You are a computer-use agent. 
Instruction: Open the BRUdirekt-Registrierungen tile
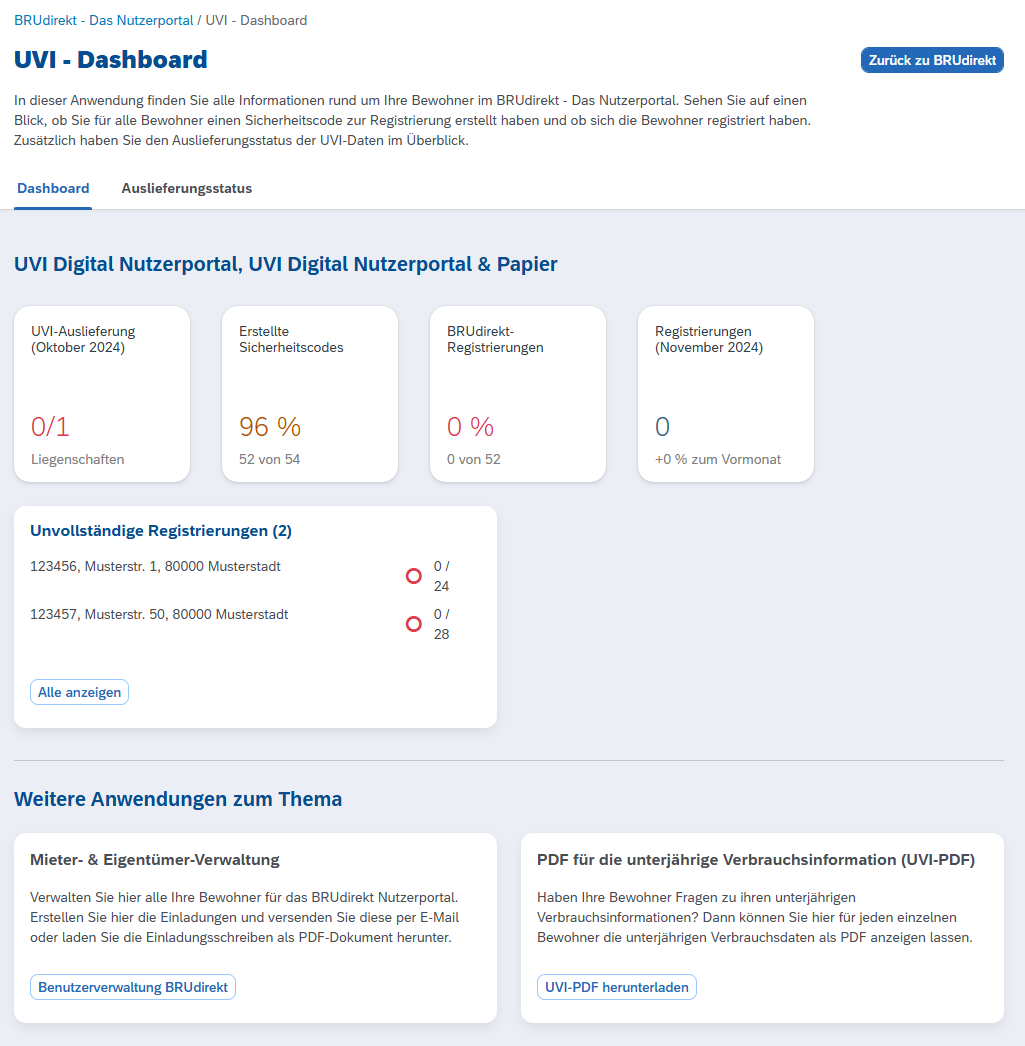[518, 394]
